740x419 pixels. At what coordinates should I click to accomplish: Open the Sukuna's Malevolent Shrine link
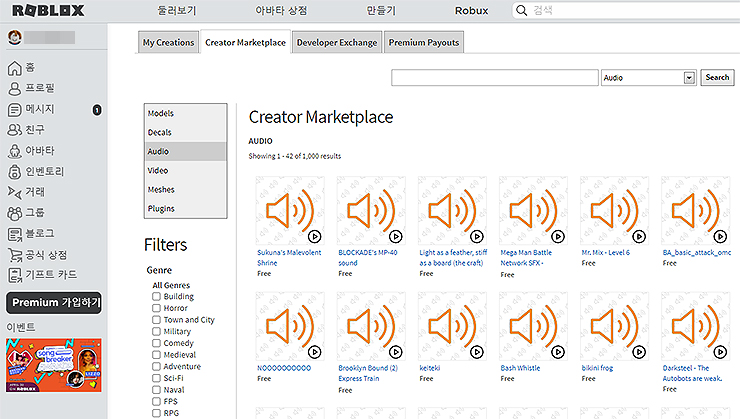click(x=289, y=258)
